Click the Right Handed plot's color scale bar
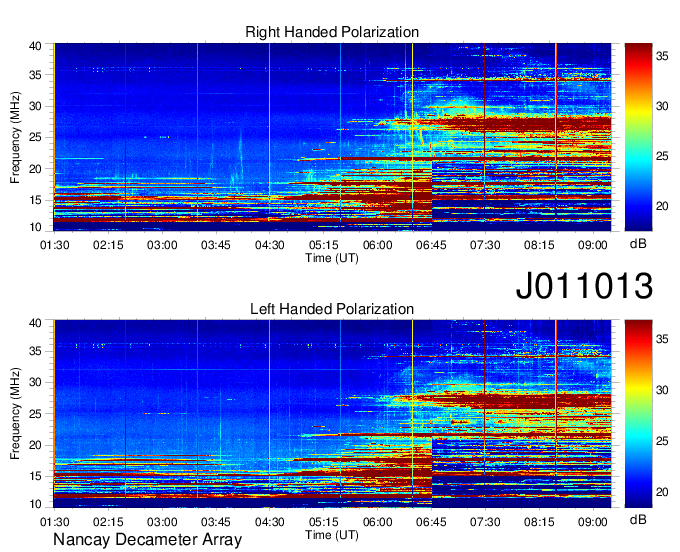Viewport: 680px width, 552px height. 638,137
